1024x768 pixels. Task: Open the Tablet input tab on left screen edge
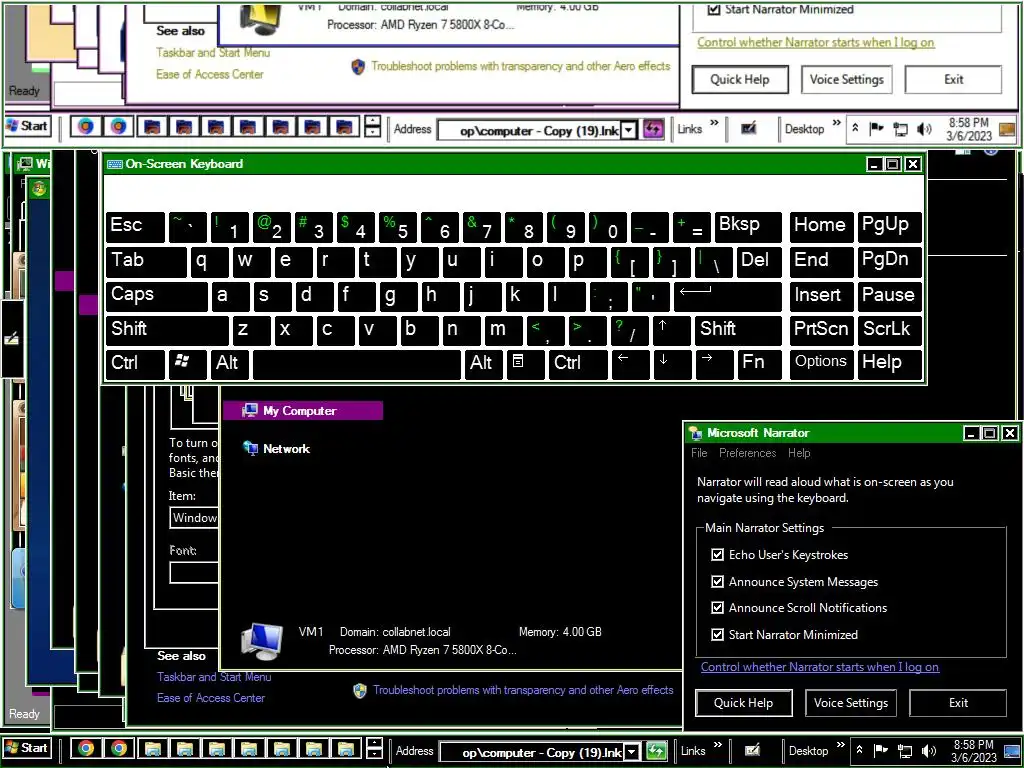click(12, 338)
